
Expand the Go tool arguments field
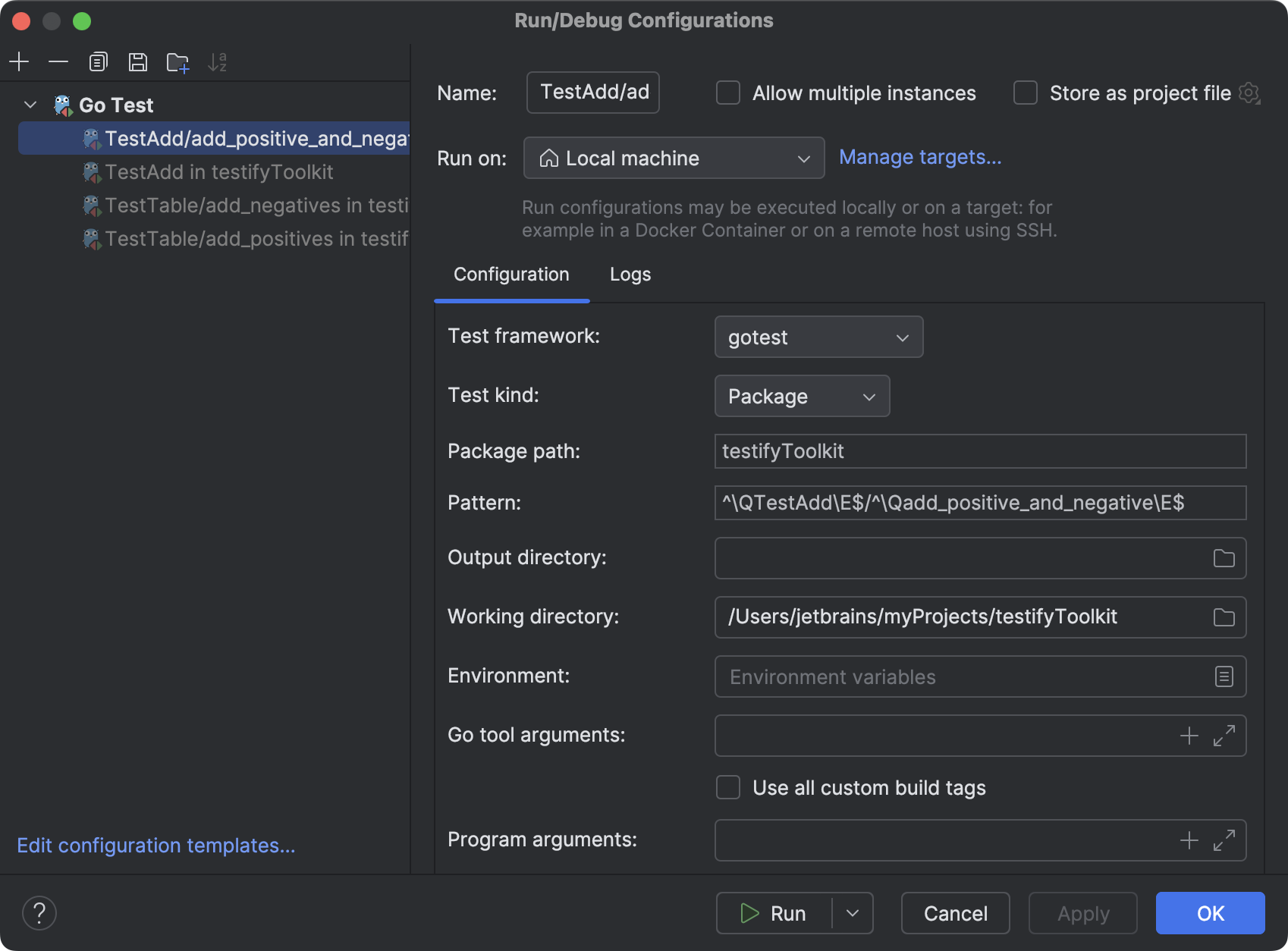pyautogui.click(x=1225, y=736)
